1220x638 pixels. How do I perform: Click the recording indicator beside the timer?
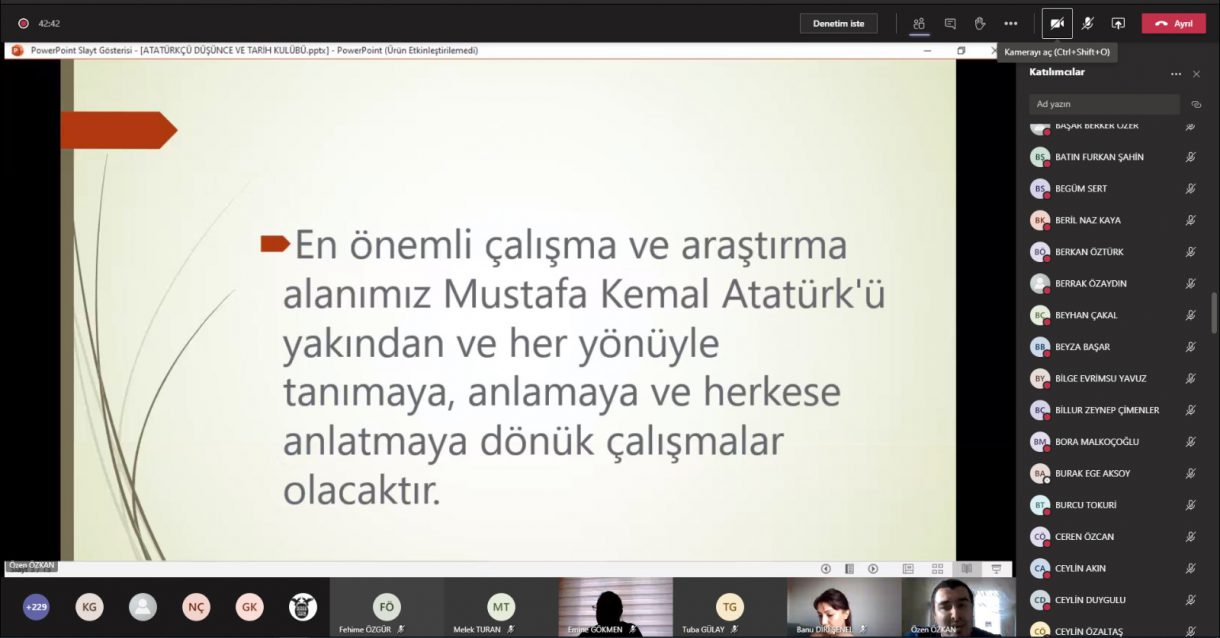23,23
